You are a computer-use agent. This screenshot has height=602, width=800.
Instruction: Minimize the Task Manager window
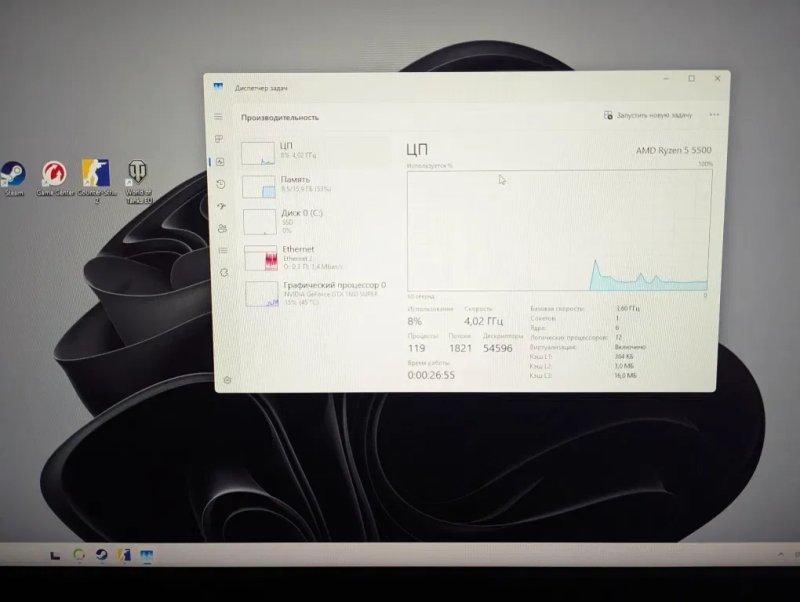click(666, 79)
